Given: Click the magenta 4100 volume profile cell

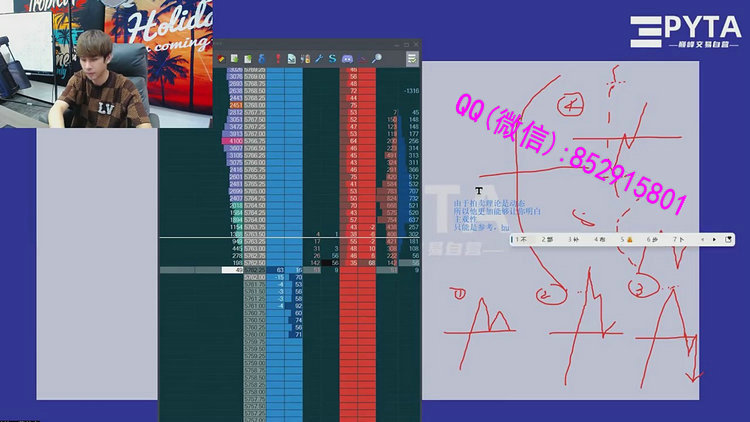Looking at the screenshot, I should [x=233, y=141].
